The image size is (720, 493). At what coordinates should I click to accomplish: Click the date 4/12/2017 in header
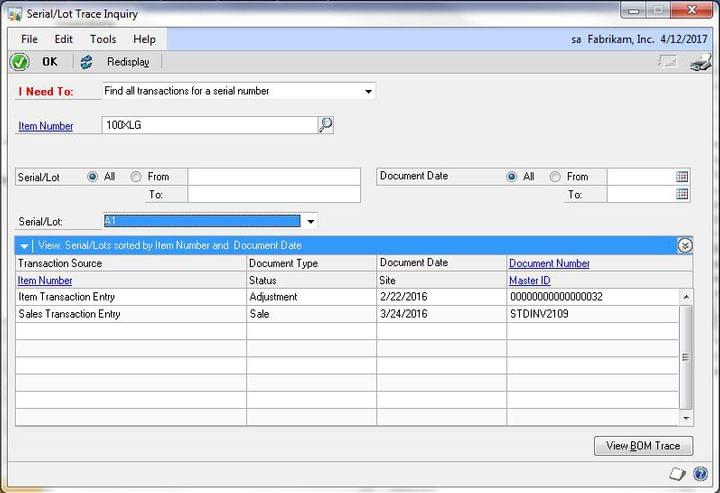click(684, 39)
